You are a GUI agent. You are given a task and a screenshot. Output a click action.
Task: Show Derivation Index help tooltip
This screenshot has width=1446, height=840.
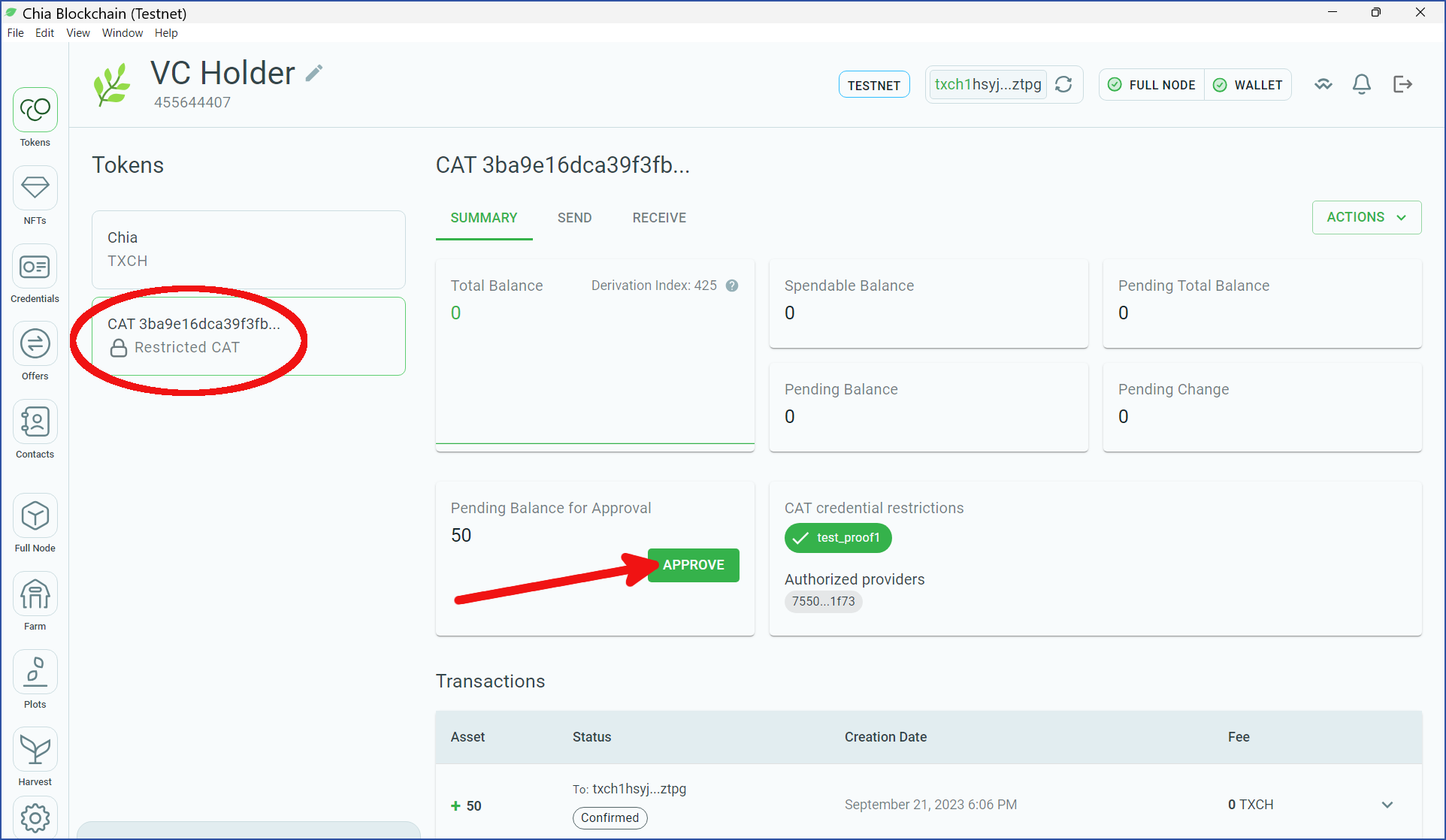tap(732, 286)
